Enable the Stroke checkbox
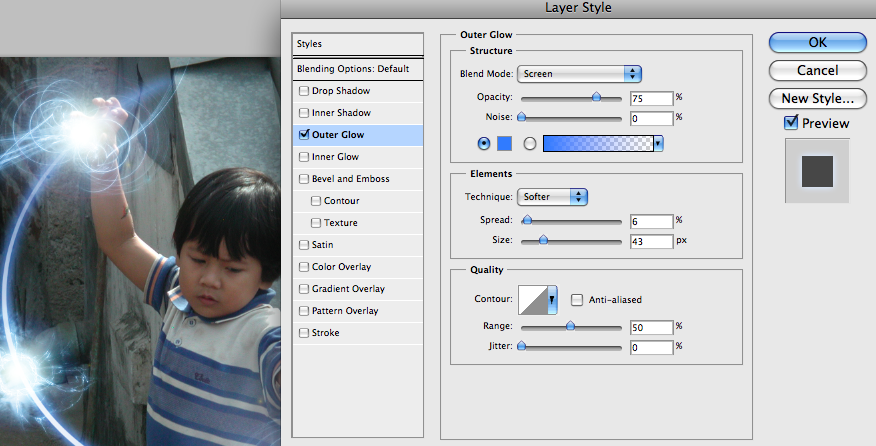This screenshot has height=446, width=876. 304,333
